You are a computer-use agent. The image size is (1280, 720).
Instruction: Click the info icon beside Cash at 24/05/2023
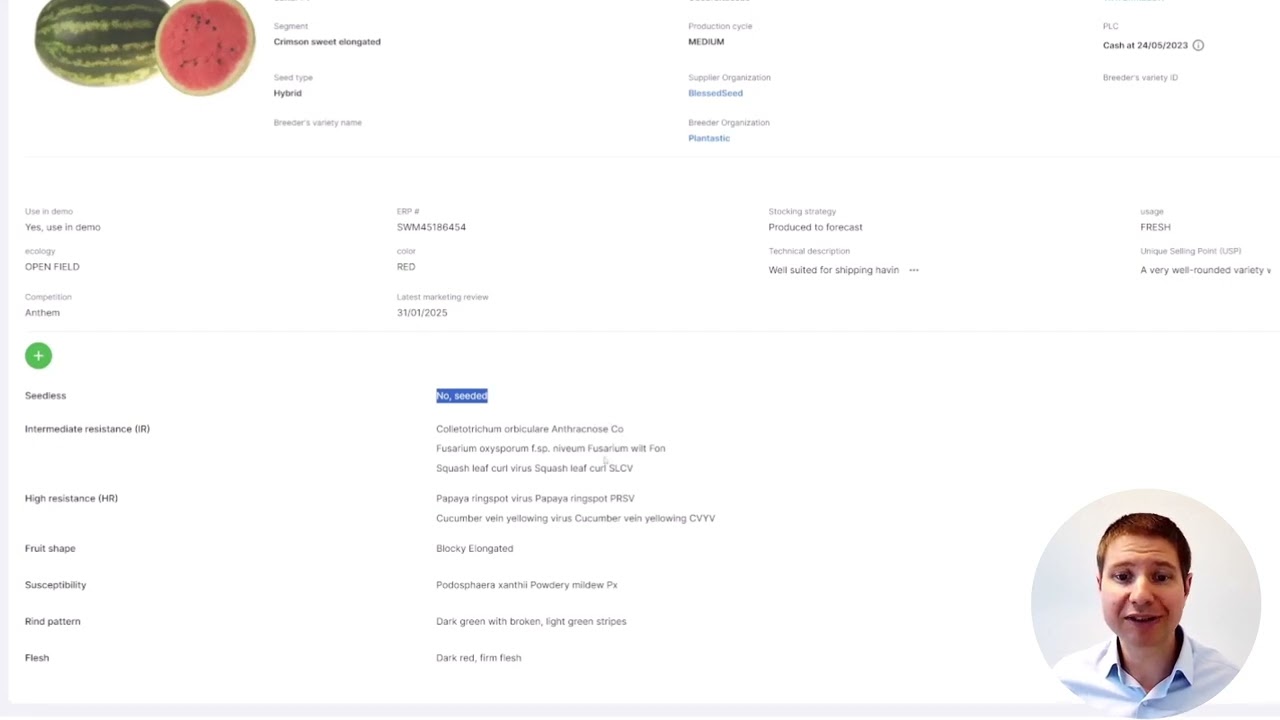(1198, 45)
